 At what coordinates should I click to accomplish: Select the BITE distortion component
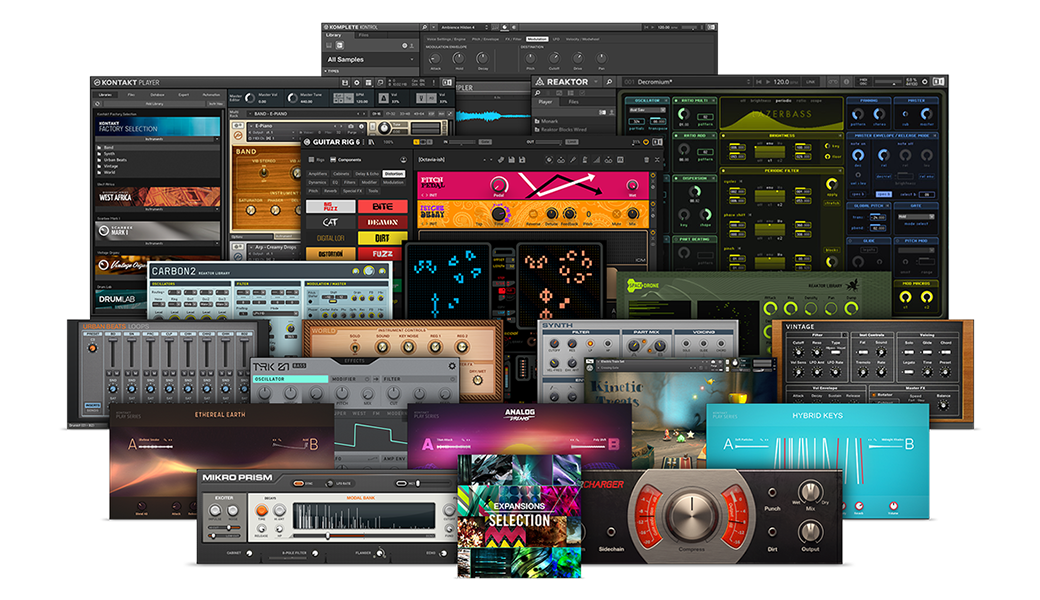[383, 206]
